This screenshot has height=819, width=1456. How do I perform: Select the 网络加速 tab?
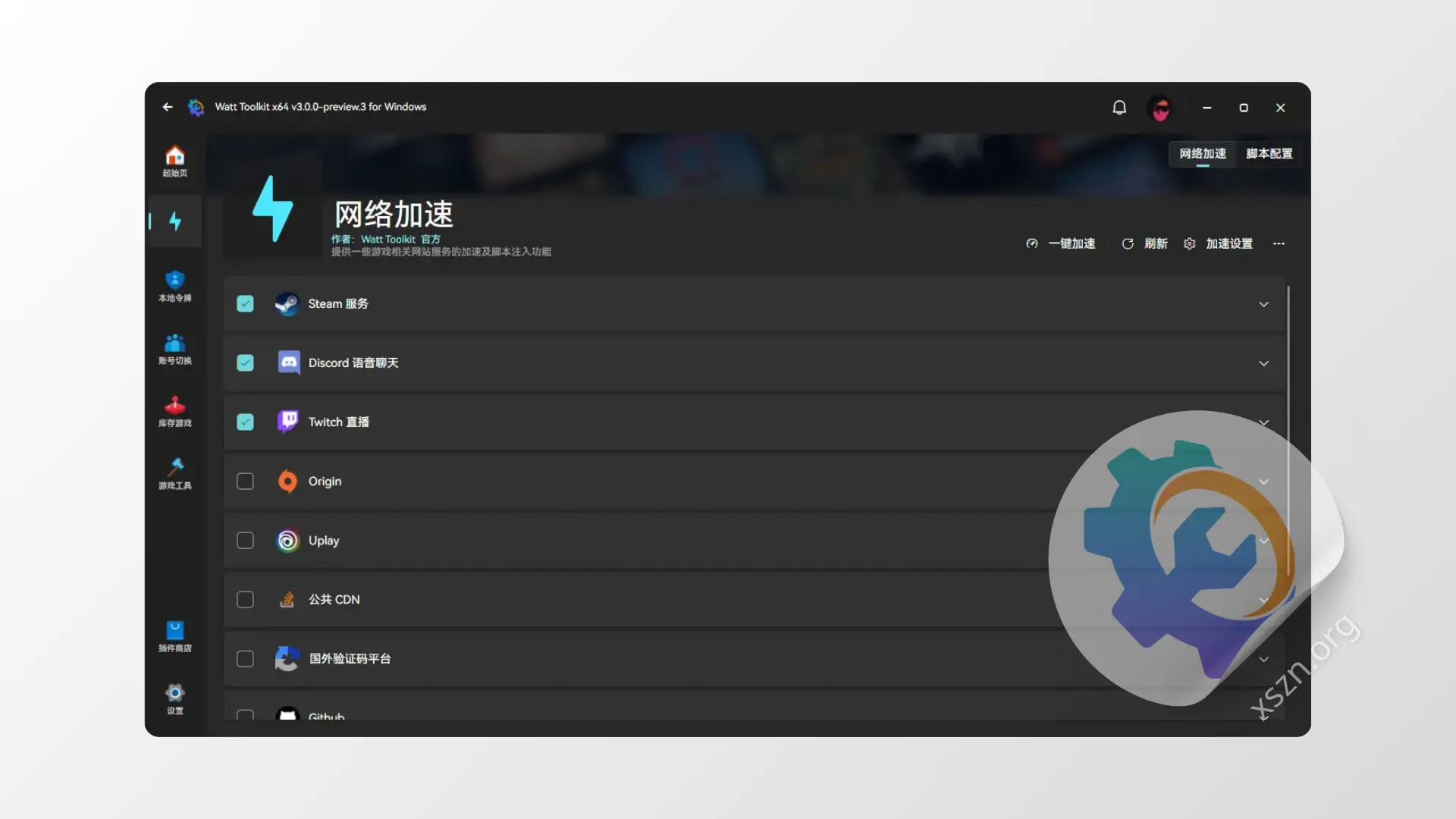(1201, 154)
